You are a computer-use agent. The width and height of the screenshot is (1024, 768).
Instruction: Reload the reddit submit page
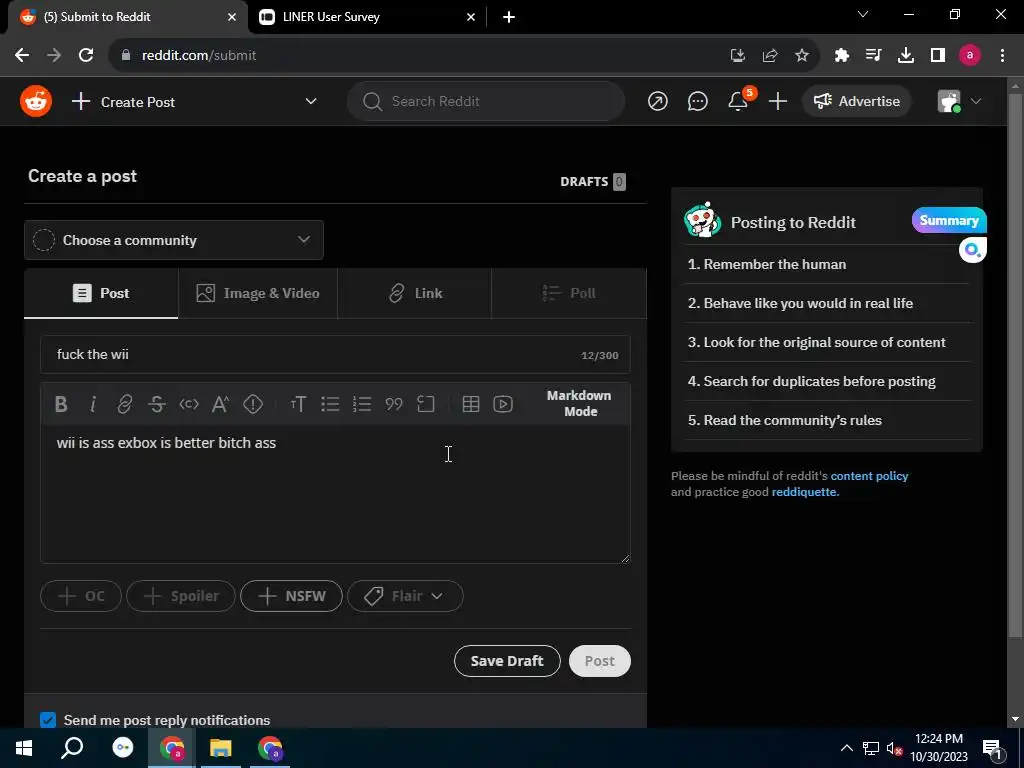[x=86, y=56]
